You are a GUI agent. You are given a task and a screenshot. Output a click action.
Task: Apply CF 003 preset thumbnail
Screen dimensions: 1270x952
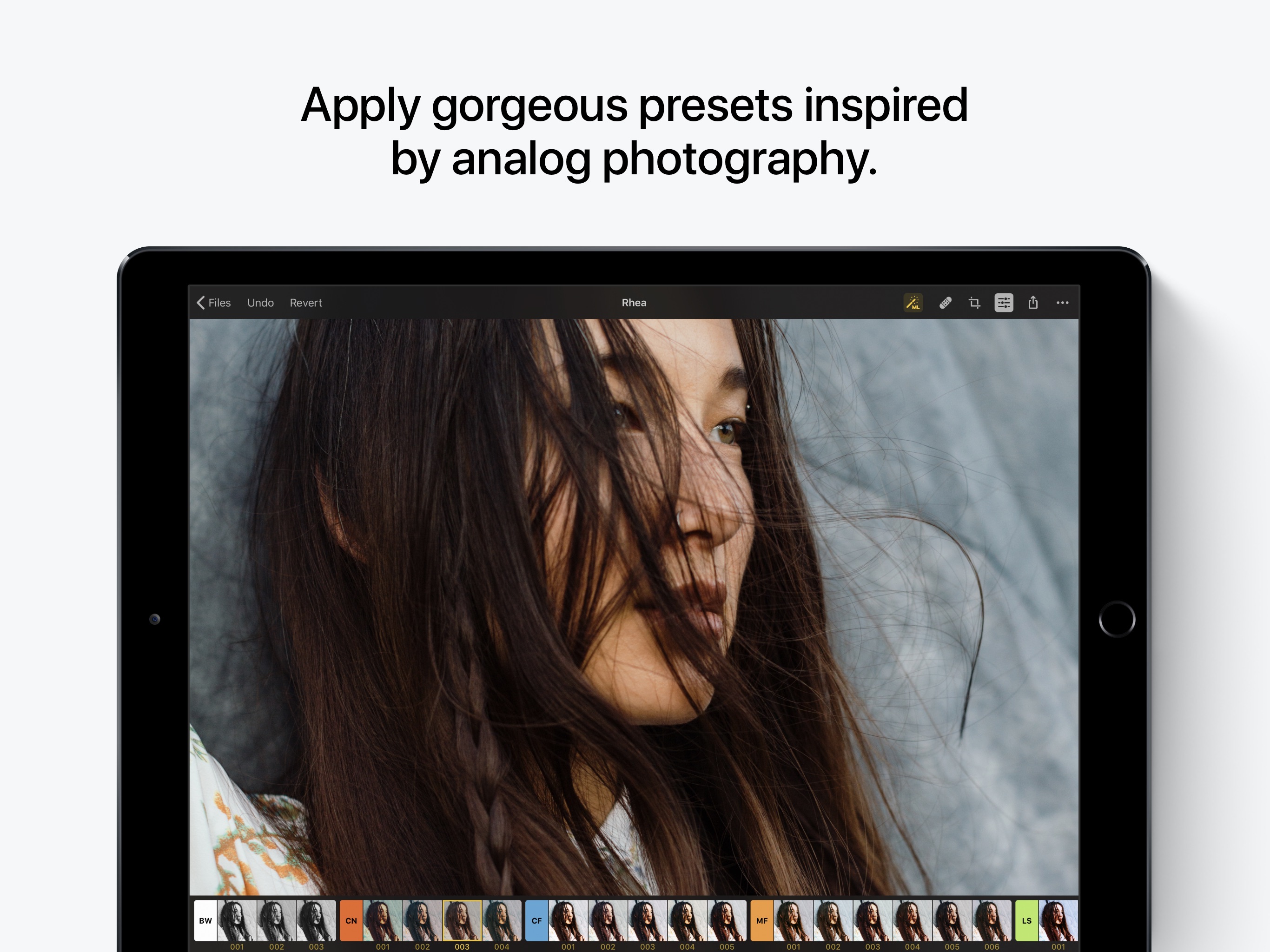[x=648, y=920]
